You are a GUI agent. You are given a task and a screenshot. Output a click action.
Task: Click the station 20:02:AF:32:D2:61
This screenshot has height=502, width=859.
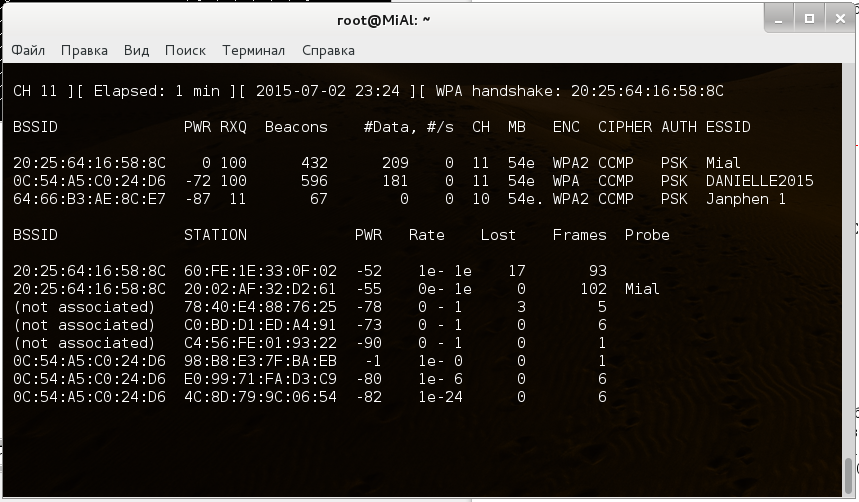[260, 289]
